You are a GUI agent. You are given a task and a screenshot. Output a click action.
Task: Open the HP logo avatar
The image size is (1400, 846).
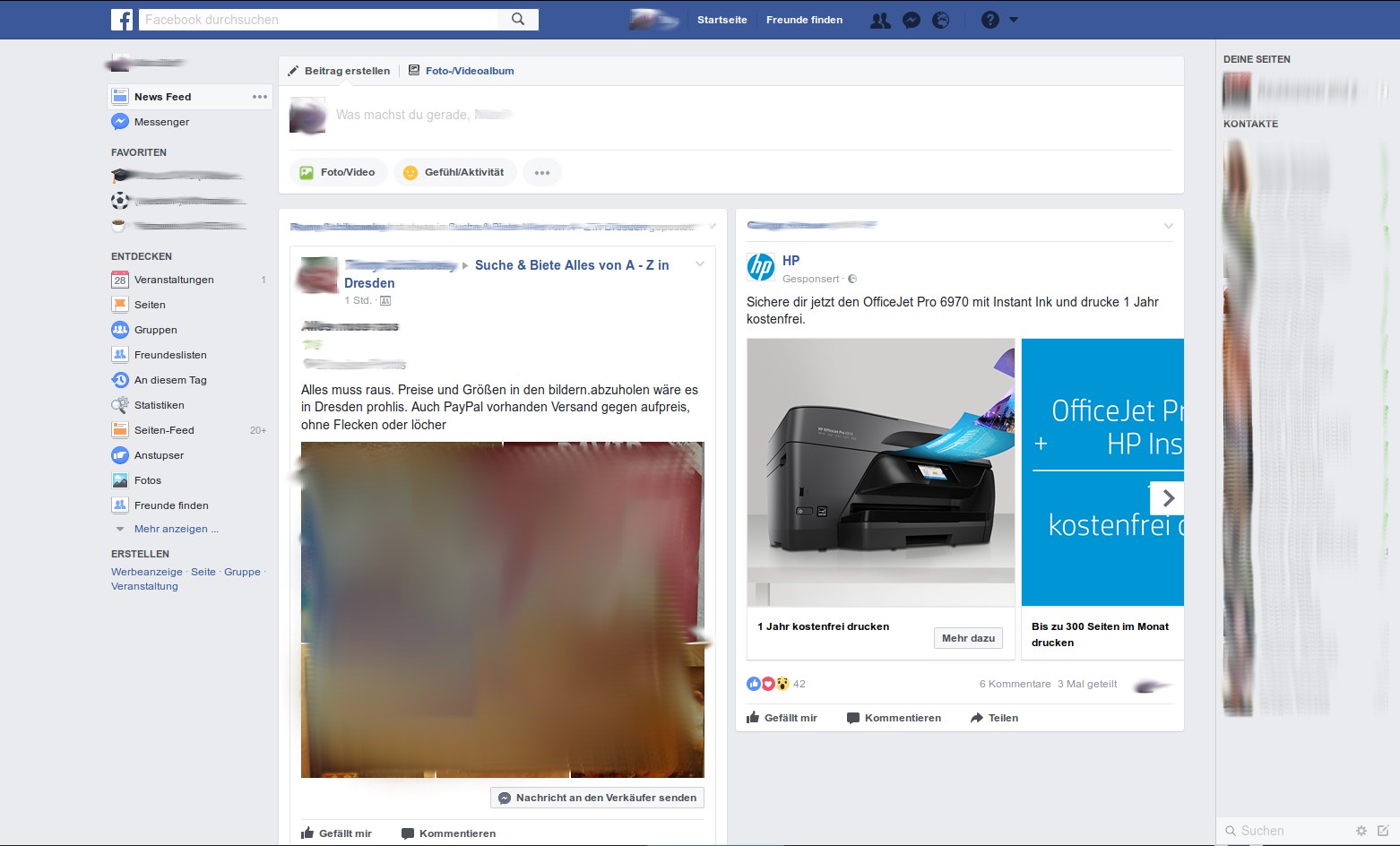coord(761,267)
